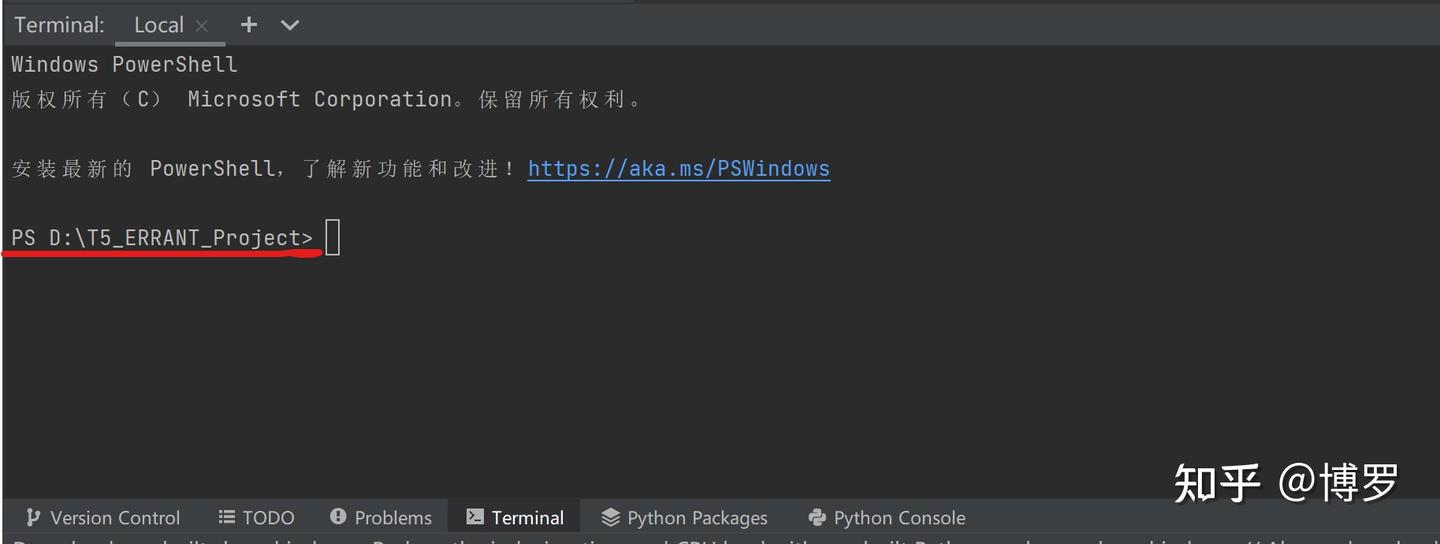Click the "Terminal:" panel title label
The image size is (1440, 544).
coord(59,25)
